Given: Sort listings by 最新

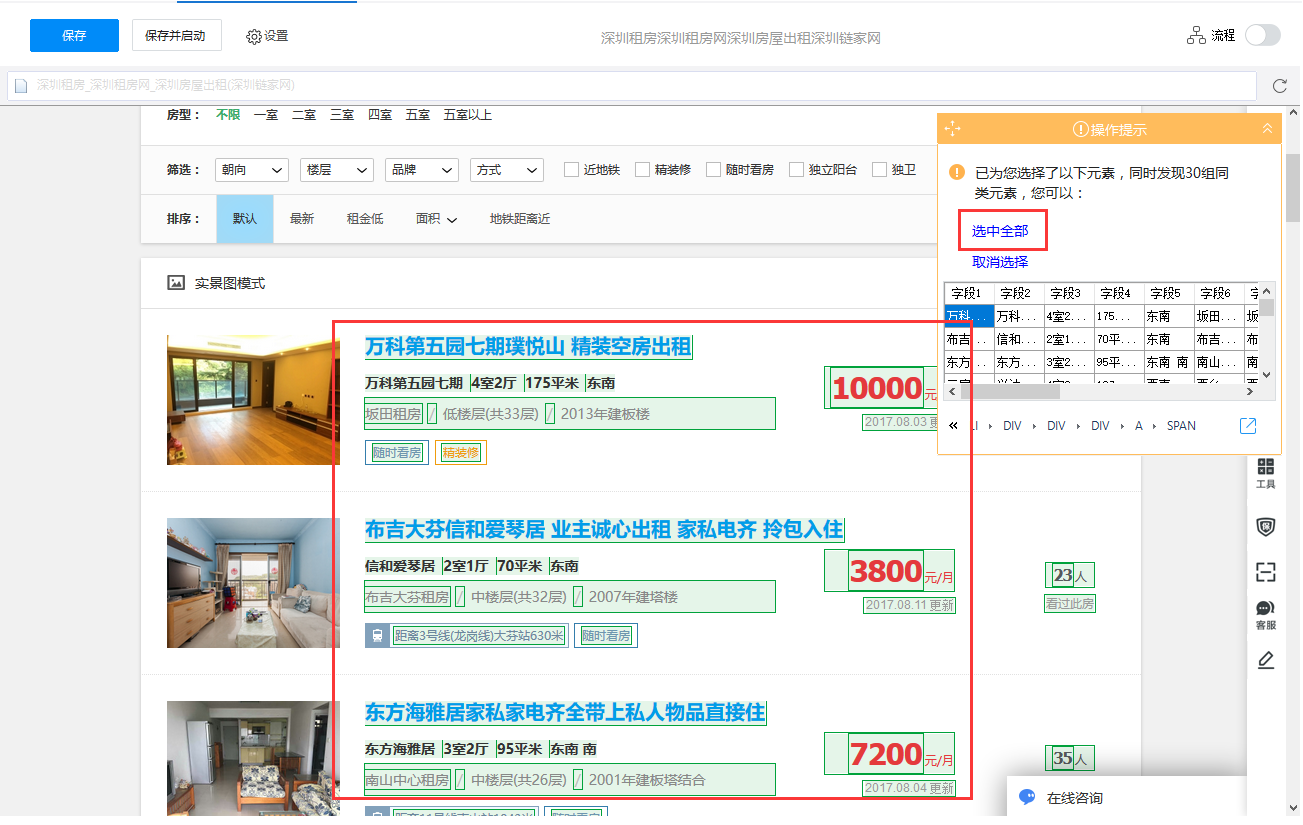Looking at the screenshot, I should 302,219.
